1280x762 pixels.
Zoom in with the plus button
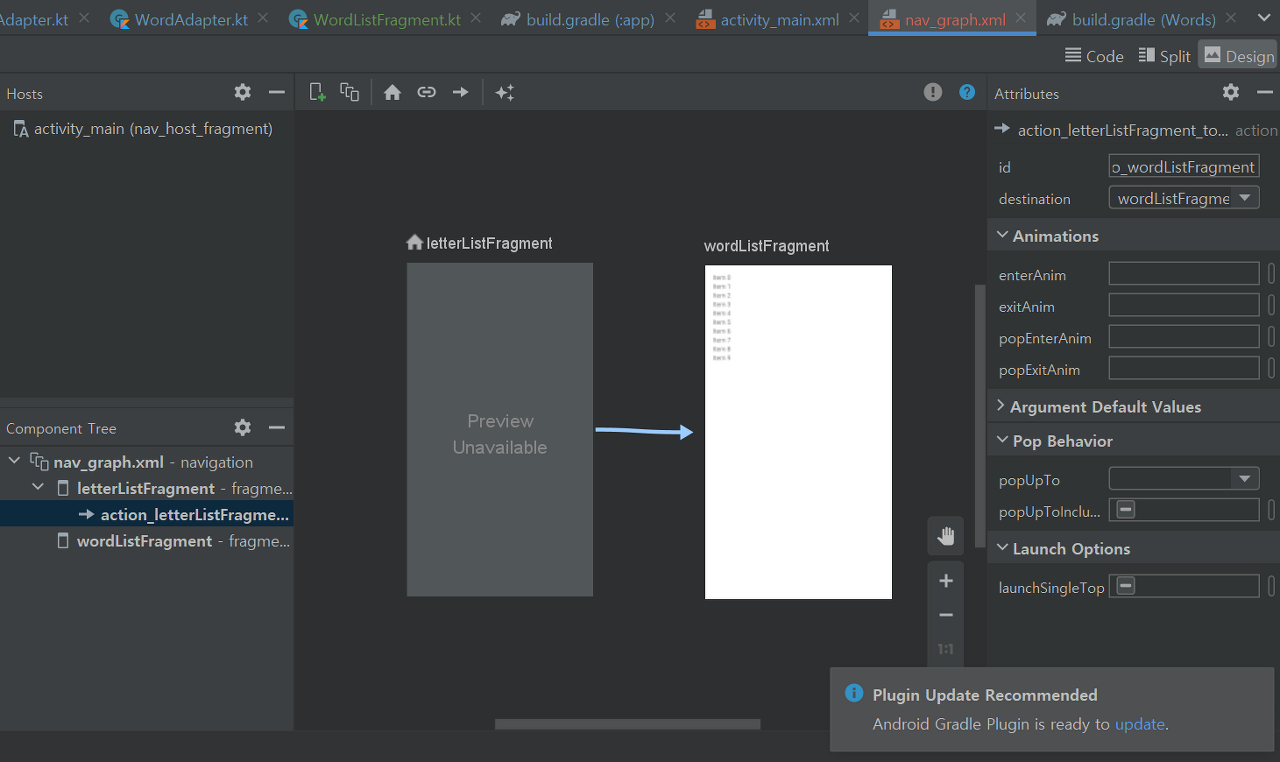click(x=945, y=581)
